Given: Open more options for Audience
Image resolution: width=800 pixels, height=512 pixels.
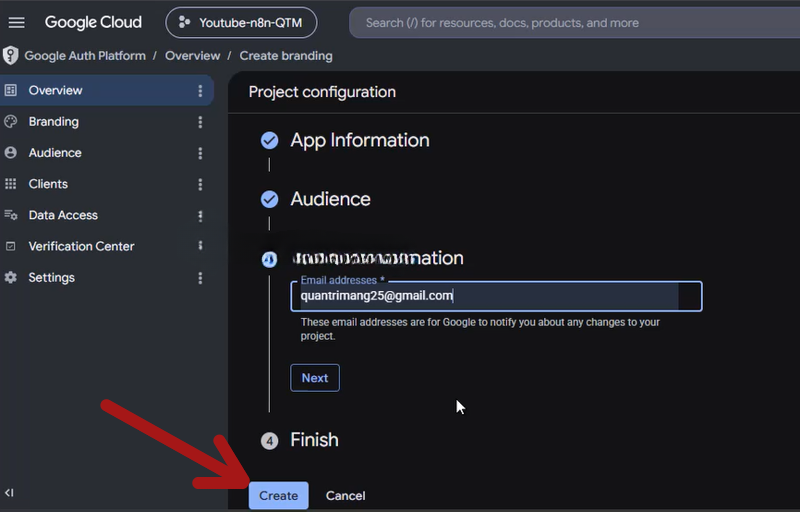Looking at the screenshot, I should click(x=200, y=153).
